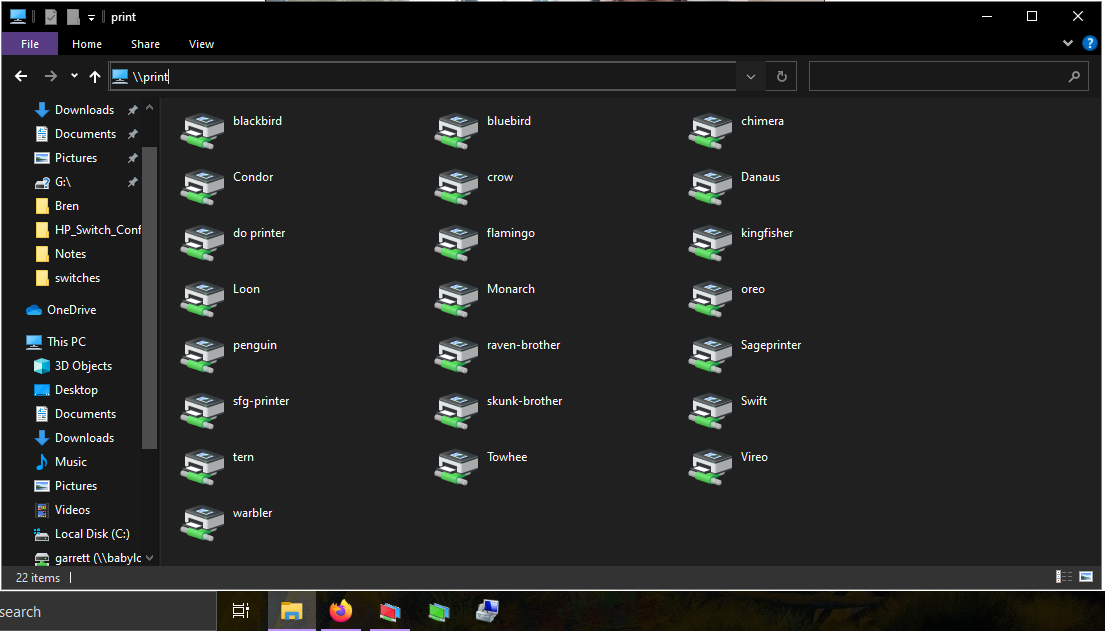Select the Loon printer icon
The image size is (1105, 631).
(x=203, y=299)
